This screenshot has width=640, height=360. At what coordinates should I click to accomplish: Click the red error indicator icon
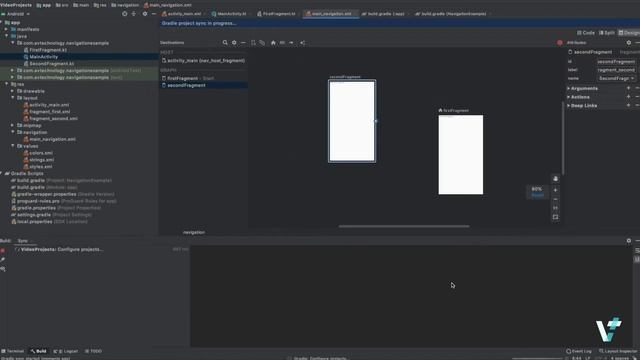[x=560, y=42]
